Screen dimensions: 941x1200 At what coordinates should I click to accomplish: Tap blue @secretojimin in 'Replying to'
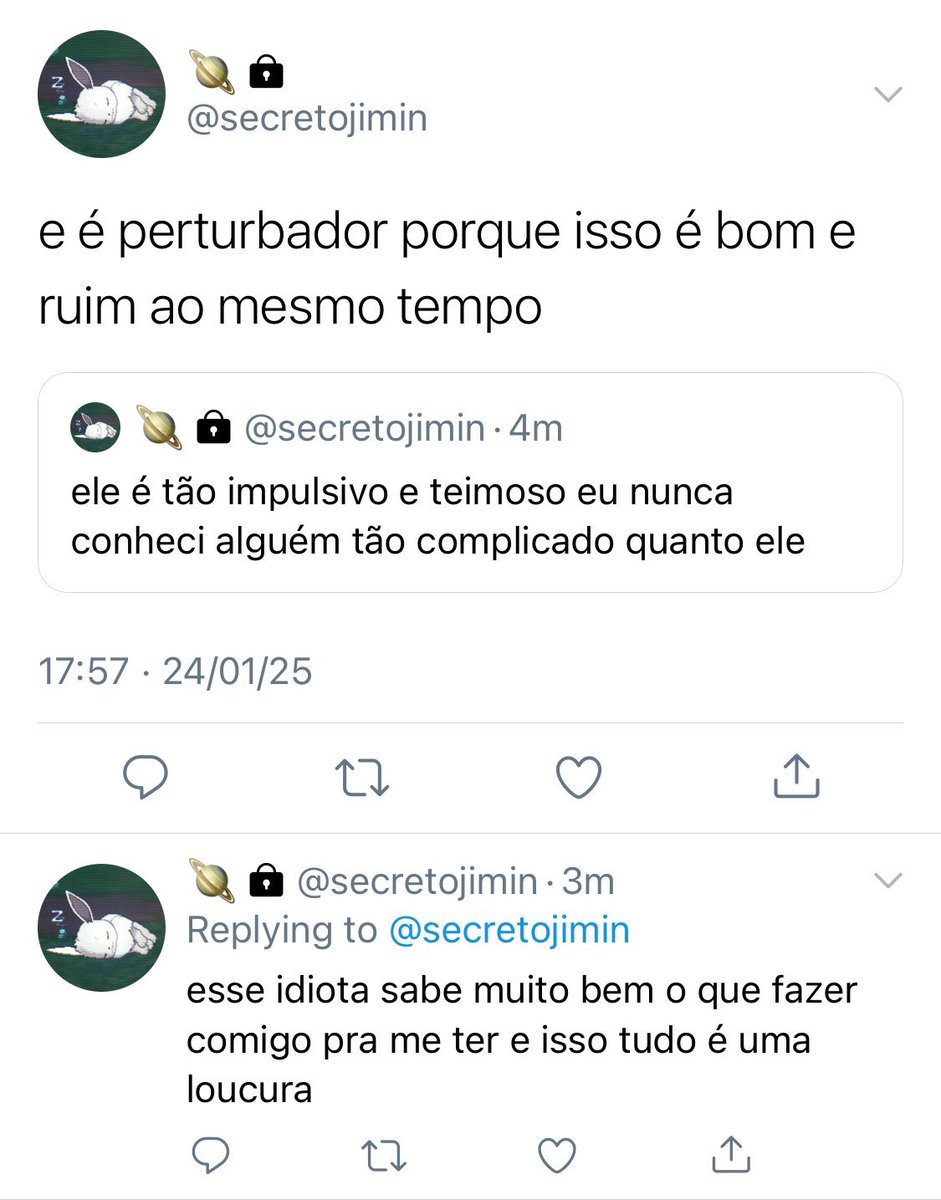[x=508, y=930]
